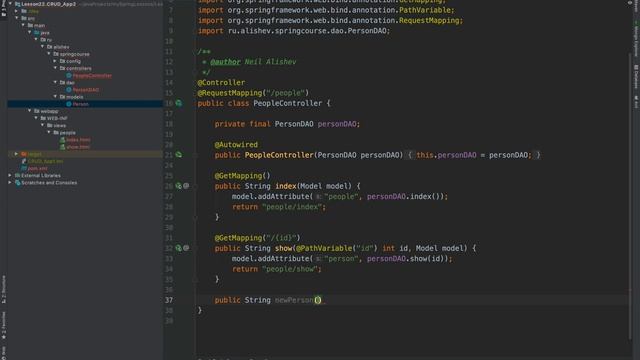
Task: Open the CRUD_App2.iml file in project tree
Action: 45,161
